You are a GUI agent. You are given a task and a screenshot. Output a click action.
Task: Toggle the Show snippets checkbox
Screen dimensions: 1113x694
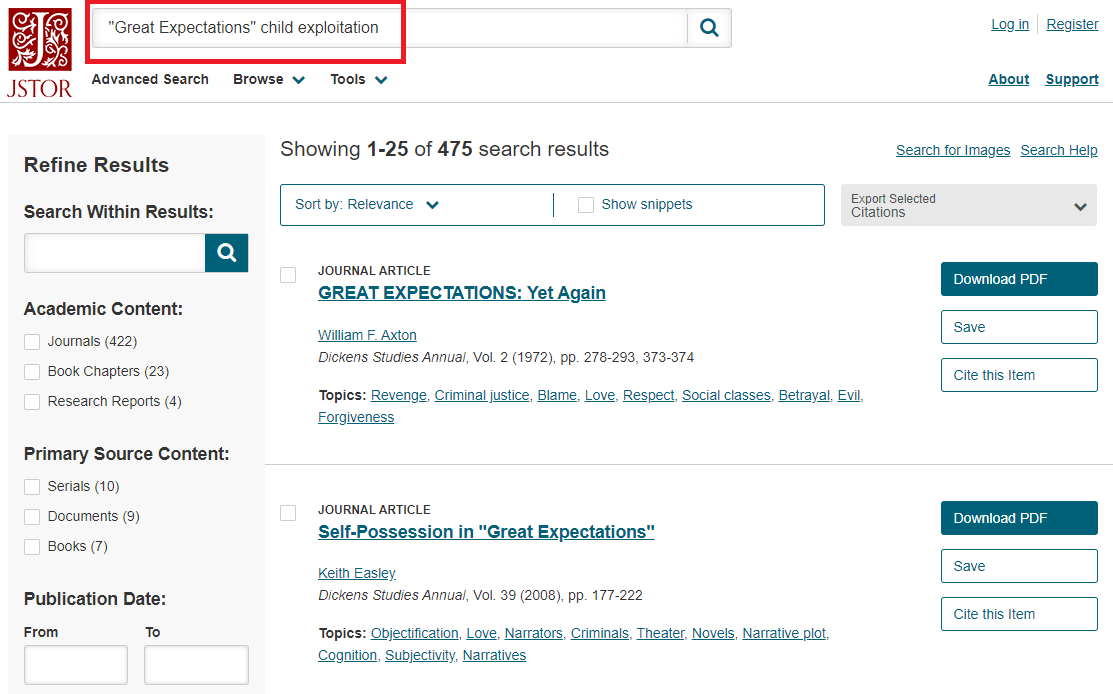click(x=586, y=205)
